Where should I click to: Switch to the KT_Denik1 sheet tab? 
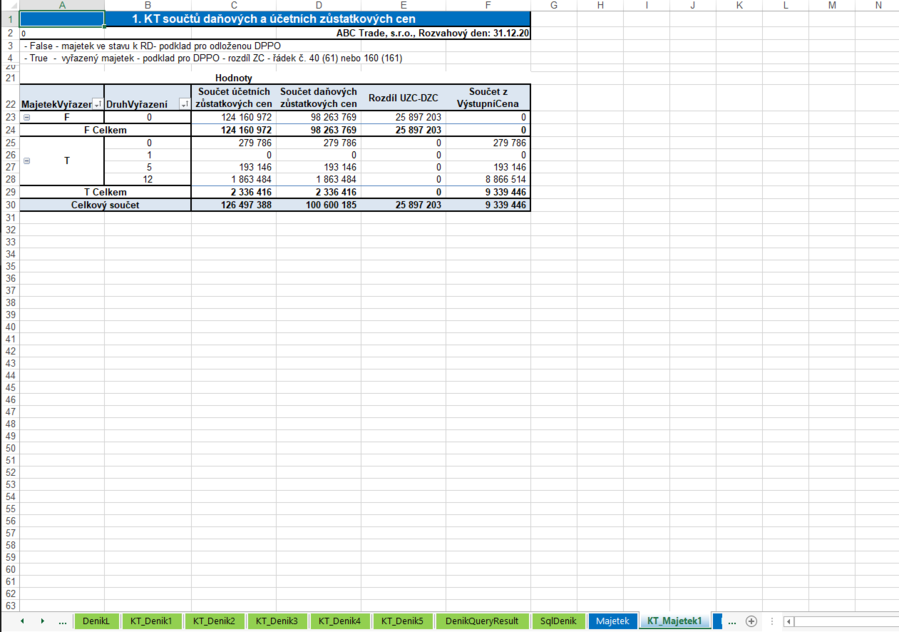[x=151, y=621]
